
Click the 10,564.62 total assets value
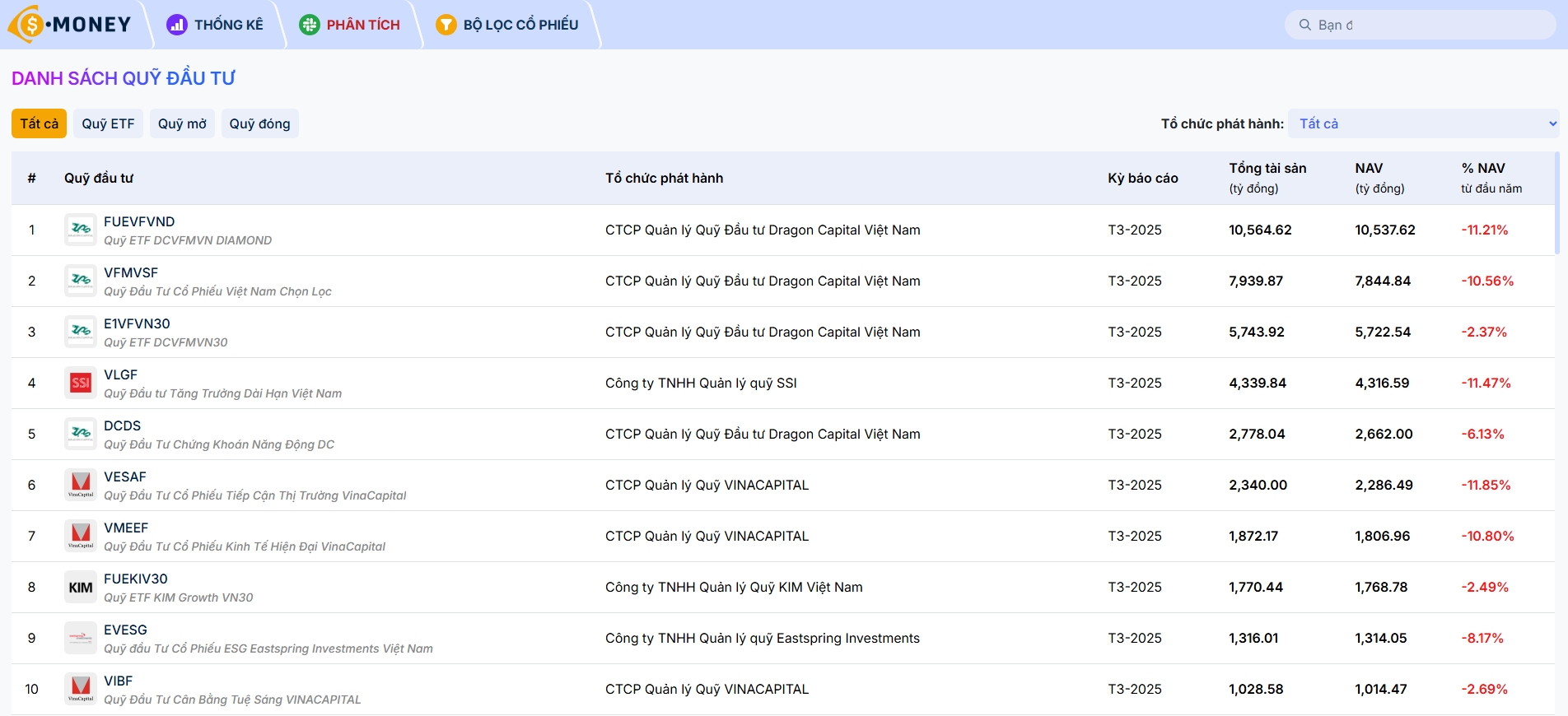click(x=1260, y=230)
